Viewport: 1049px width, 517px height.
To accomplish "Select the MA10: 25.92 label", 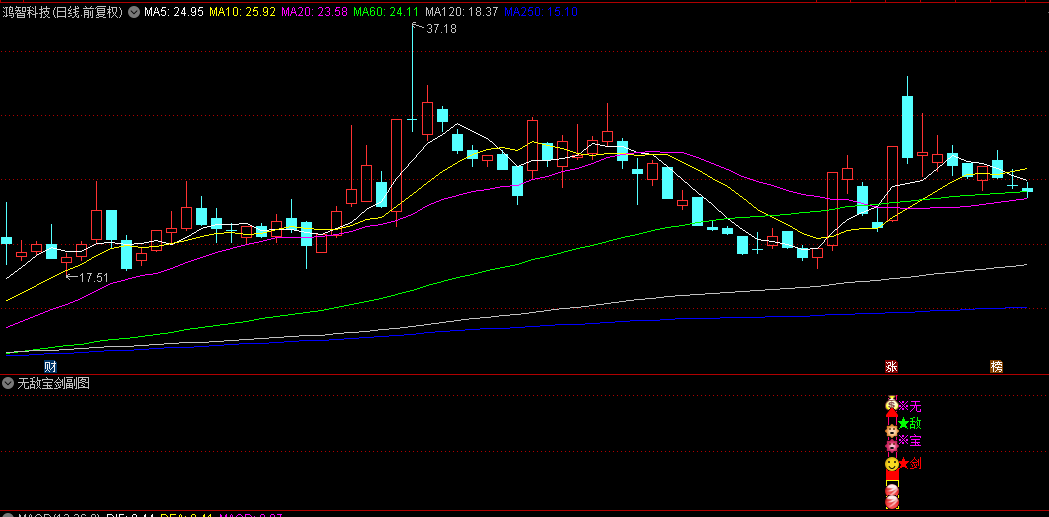I will tap(243, 11).
